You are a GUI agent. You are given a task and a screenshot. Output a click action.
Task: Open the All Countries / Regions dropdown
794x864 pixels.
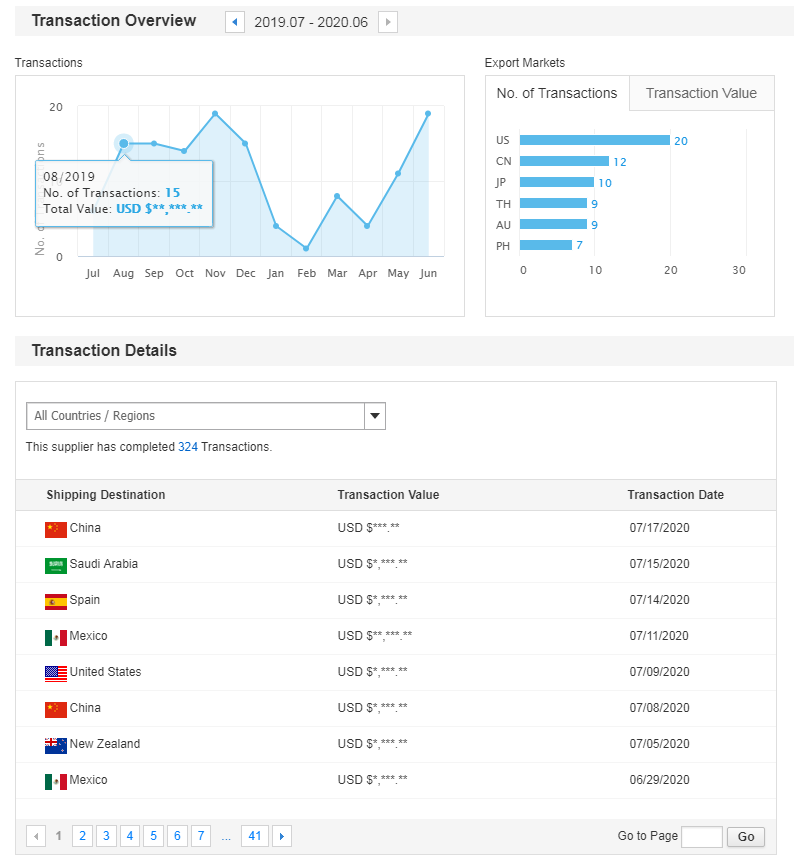click(x=206, y=416)
